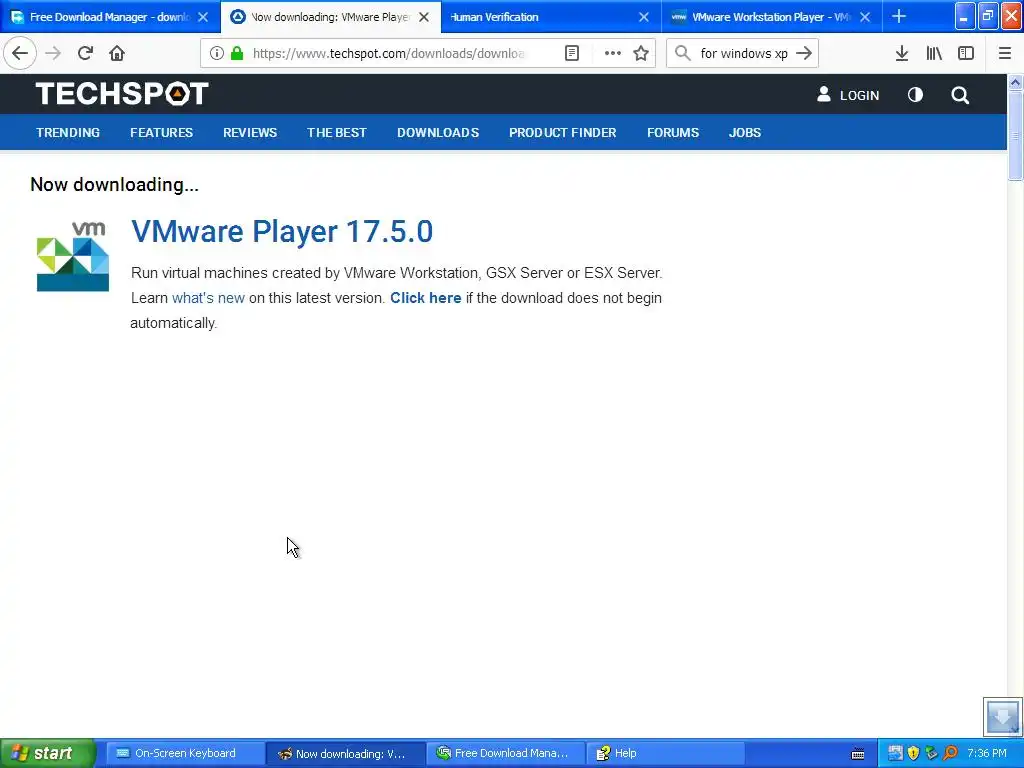
Task: Open the Firefox hamburger menu
Action: [1005, 53]
